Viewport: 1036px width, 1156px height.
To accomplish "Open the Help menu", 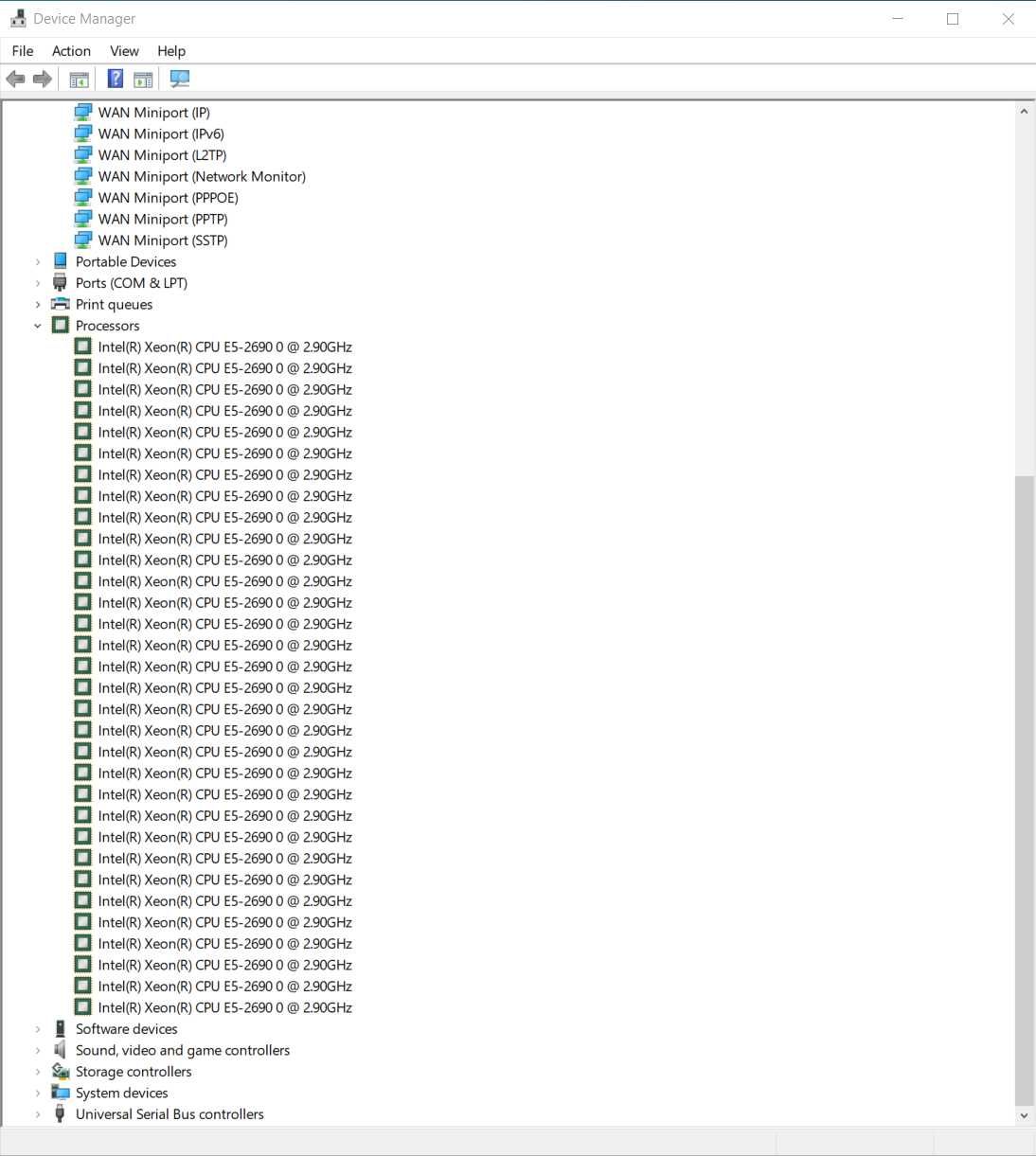I will pyautogui.click(x=171, y=51).
